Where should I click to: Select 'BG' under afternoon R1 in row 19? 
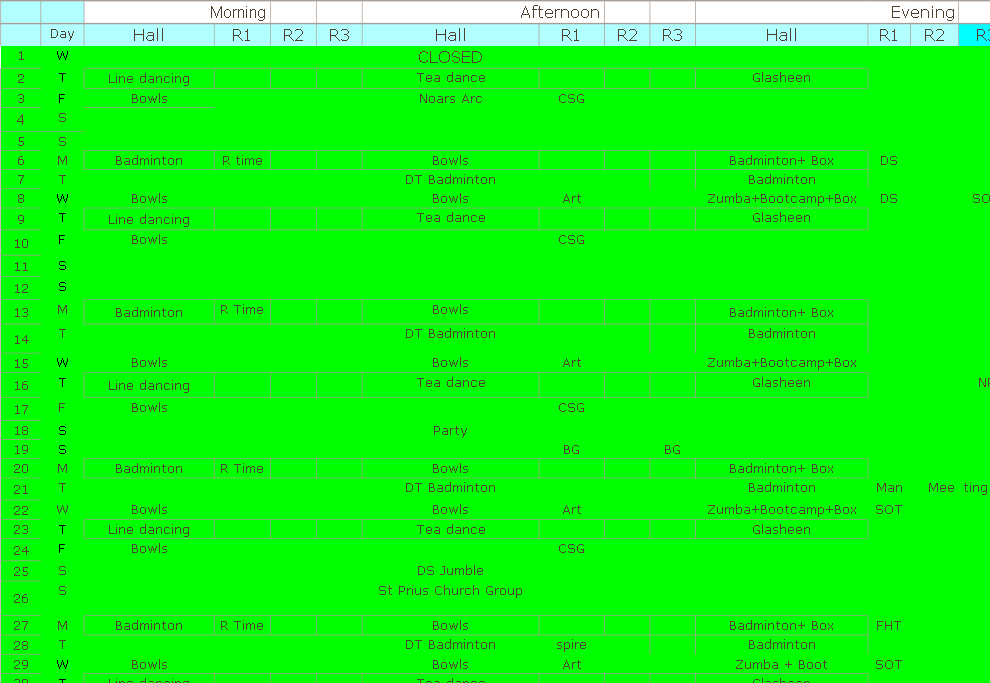[x=571, y=449]
